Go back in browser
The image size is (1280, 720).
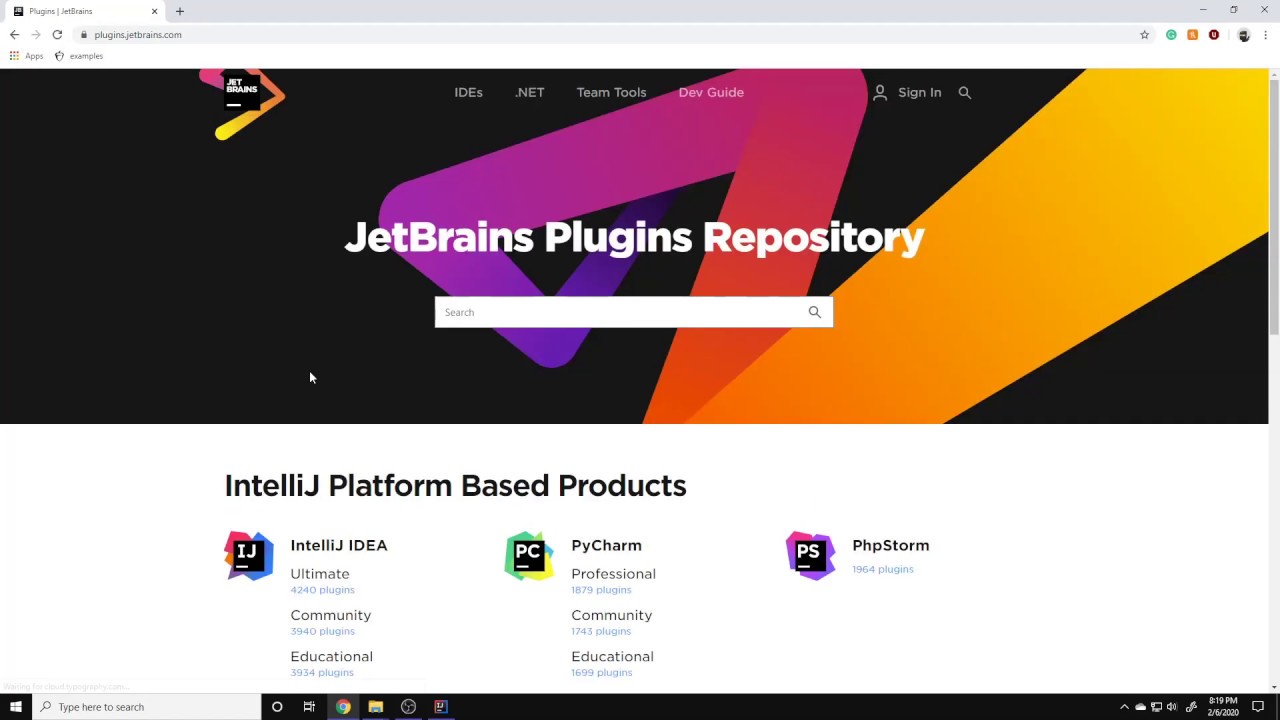[x=14, y=34]
